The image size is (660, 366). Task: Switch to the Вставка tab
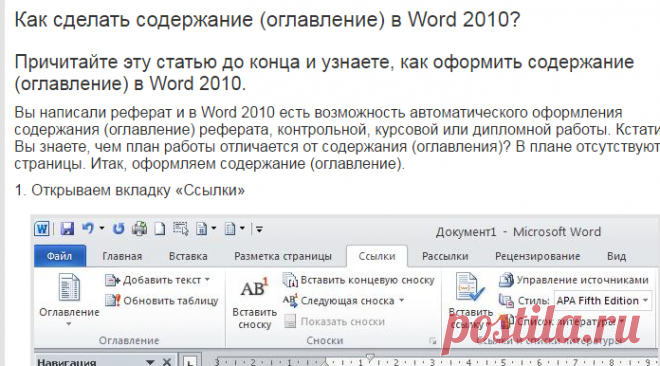[188, 256]
